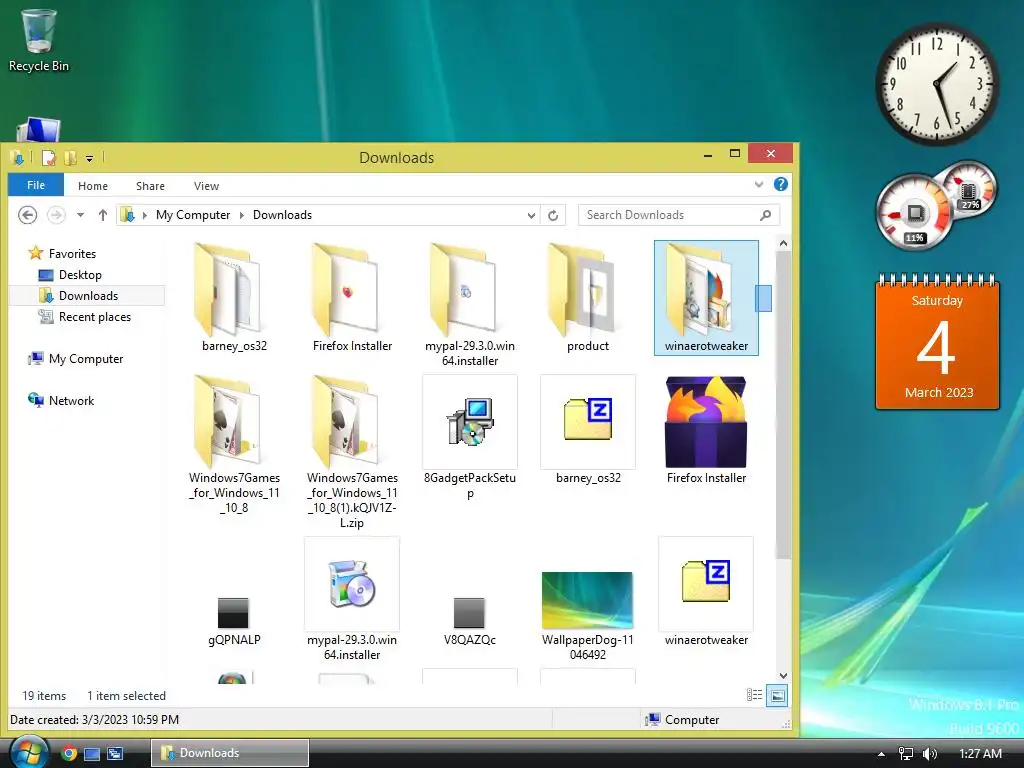Viewport: 1024px width, 768px height.
Task: Click the breadcrumb root arrow
Action: [145, 215]
